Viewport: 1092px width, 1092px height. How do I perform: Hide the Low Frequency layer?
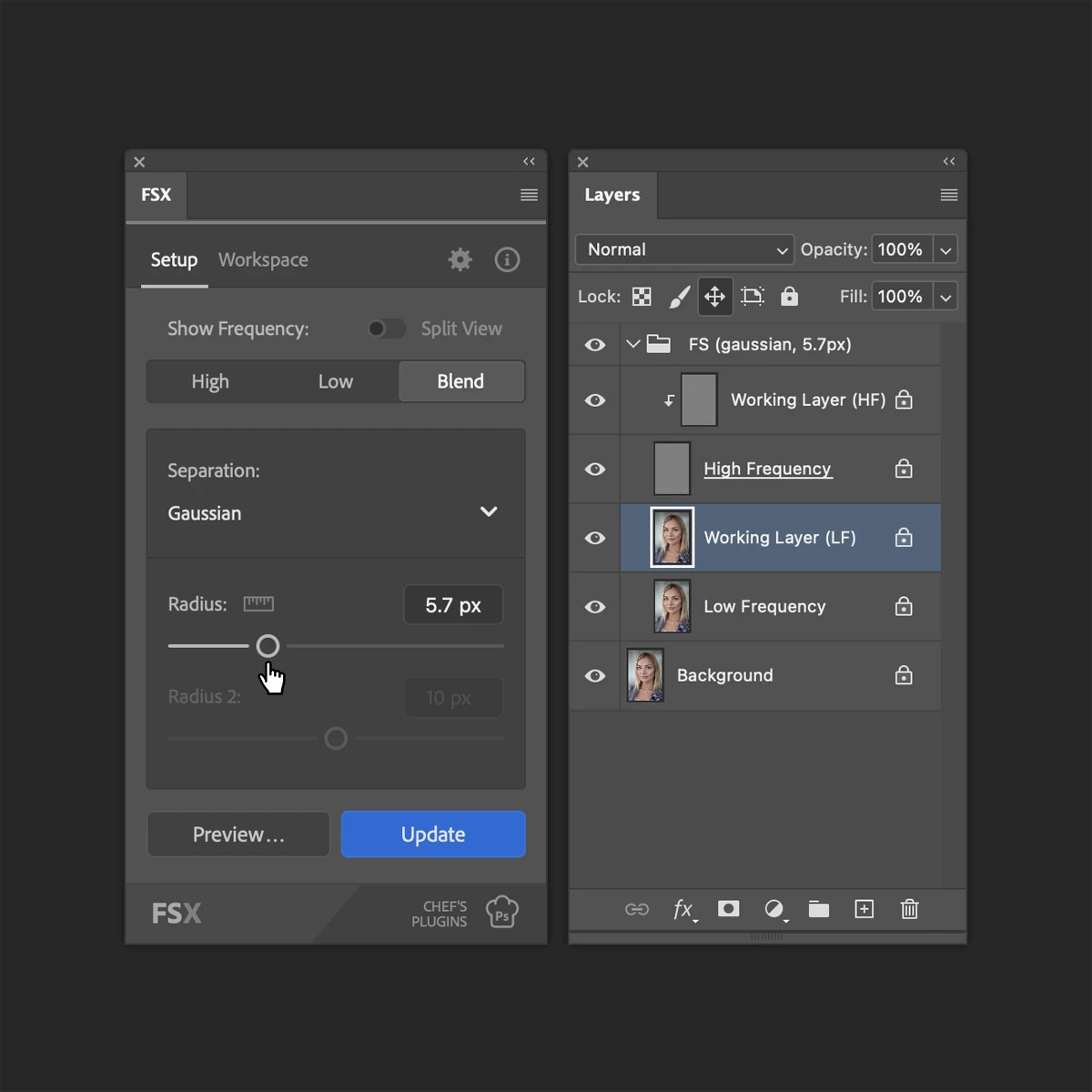coord(595,607)
